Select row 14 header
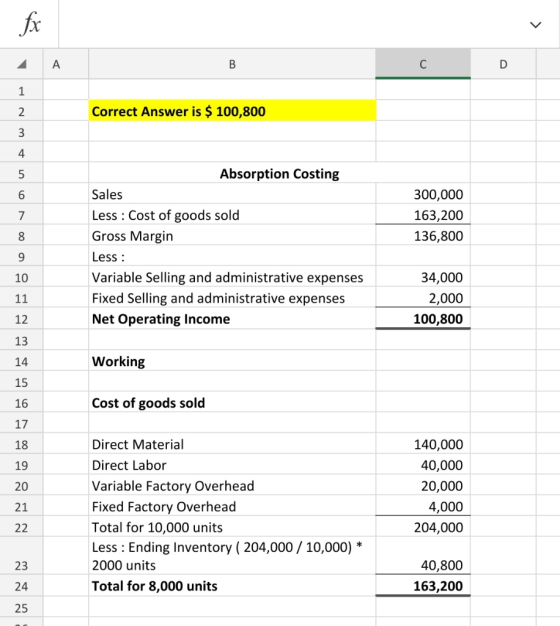560x626 pixels. [x=21, y=361]
